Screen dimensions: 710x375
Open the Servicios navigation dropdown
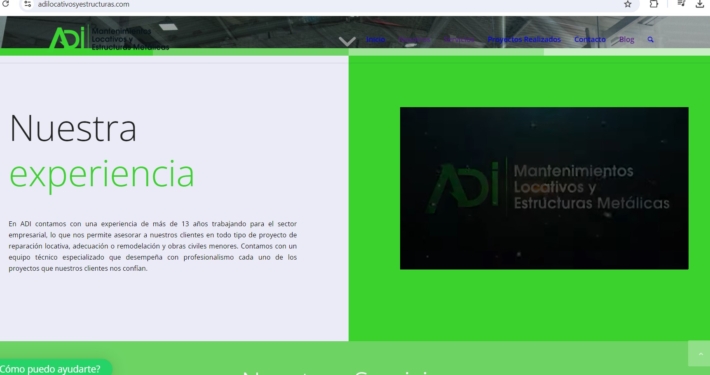point(459,39)
